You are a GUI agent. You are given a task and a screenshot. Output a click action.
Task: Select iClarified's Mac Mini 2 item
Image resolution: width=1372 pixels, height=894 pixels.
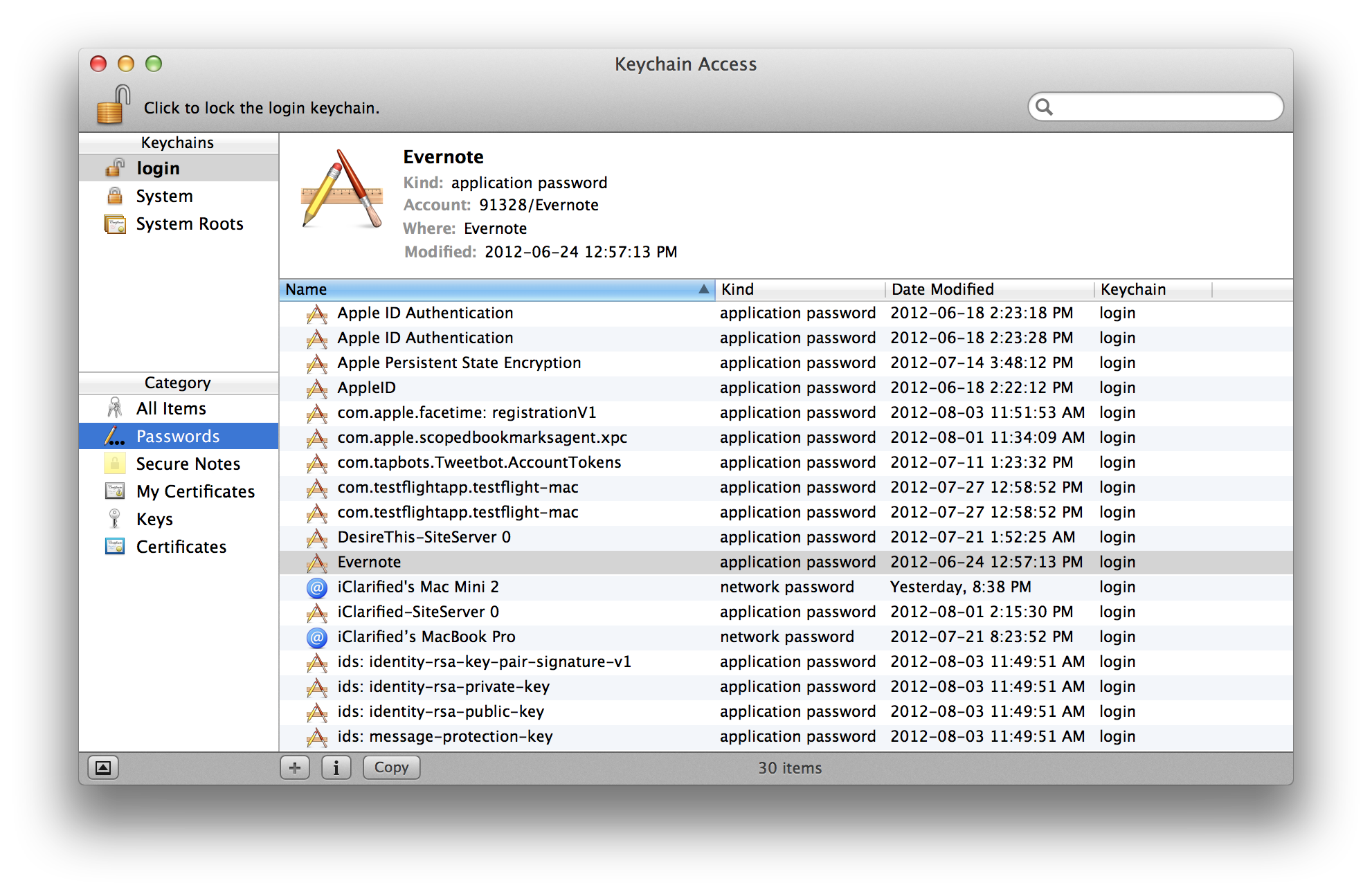[x=786, y=587]
